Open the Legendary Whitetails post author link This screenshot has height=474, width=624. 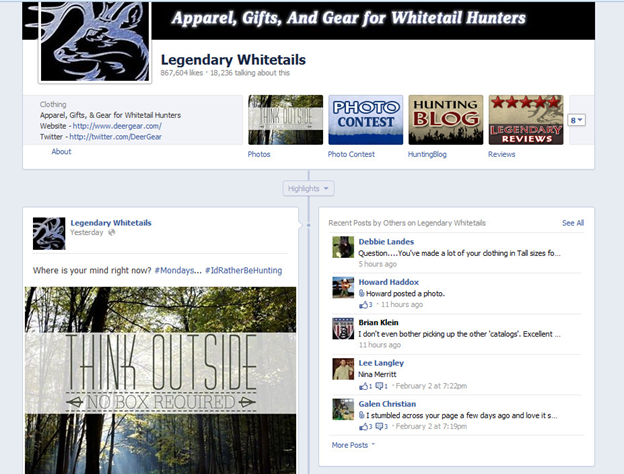(x=111, y=223)
